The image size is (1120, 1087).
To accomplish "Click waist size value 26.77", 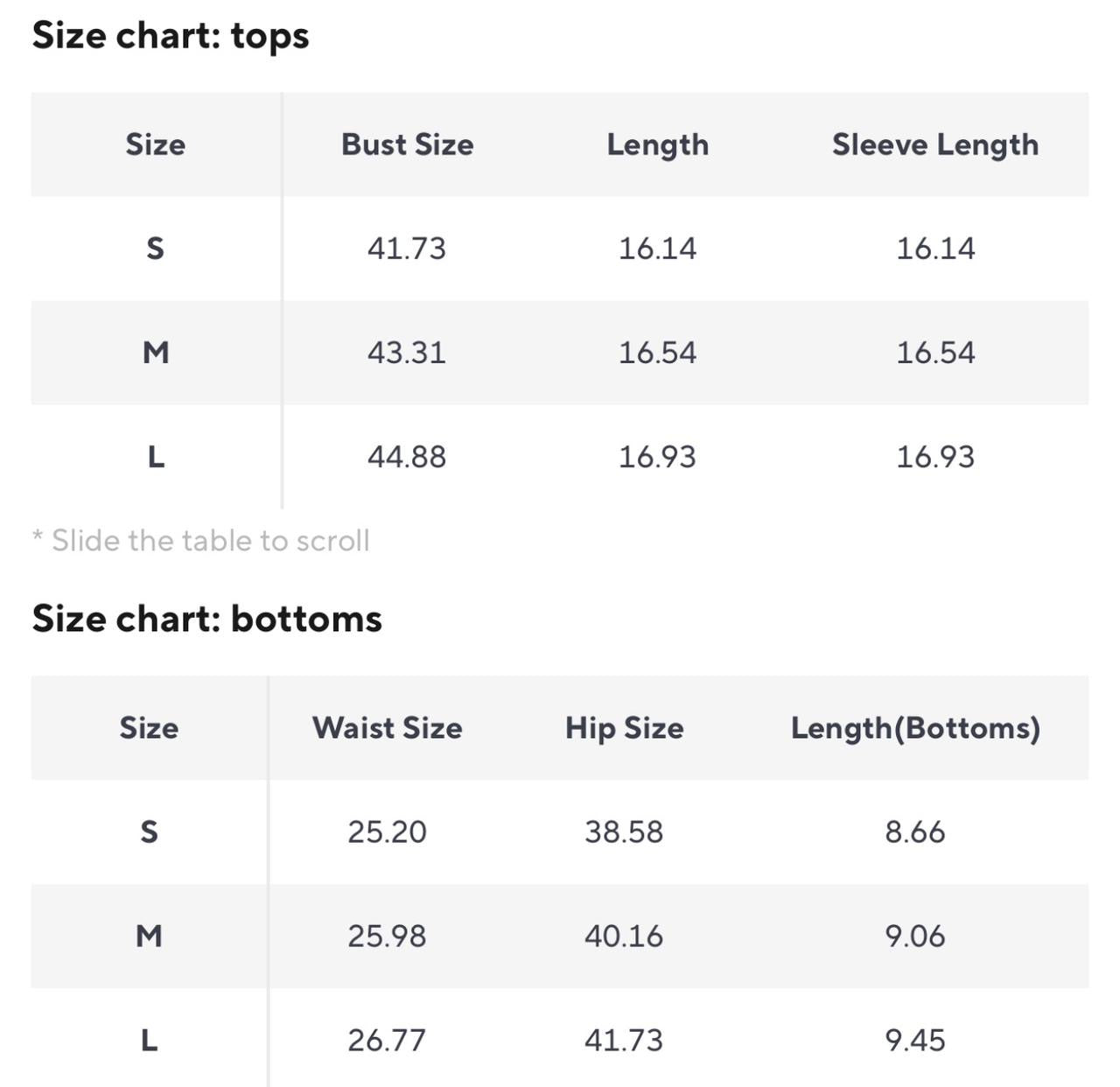I will point(387,1041).
